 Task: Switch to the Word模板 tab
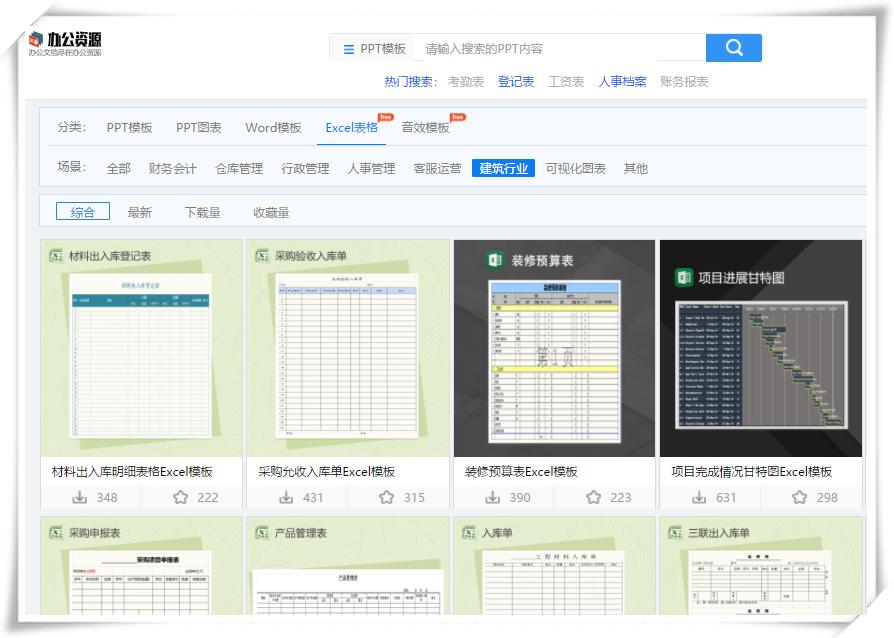pyautogui.click(x=272, y=128)
